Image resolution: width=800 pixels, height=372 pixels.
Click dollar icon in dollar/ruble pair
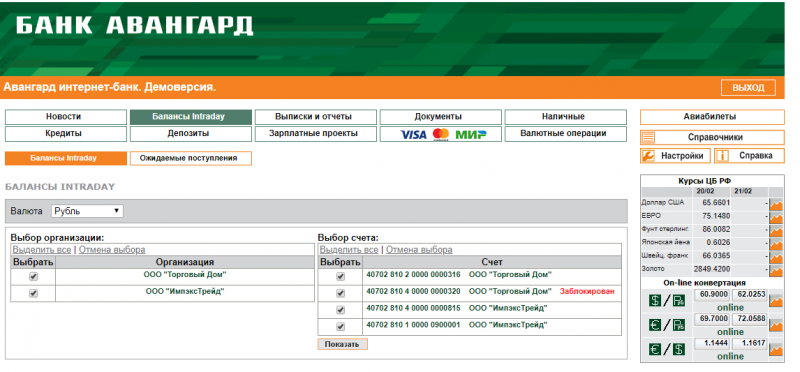(x=655, y=301)
